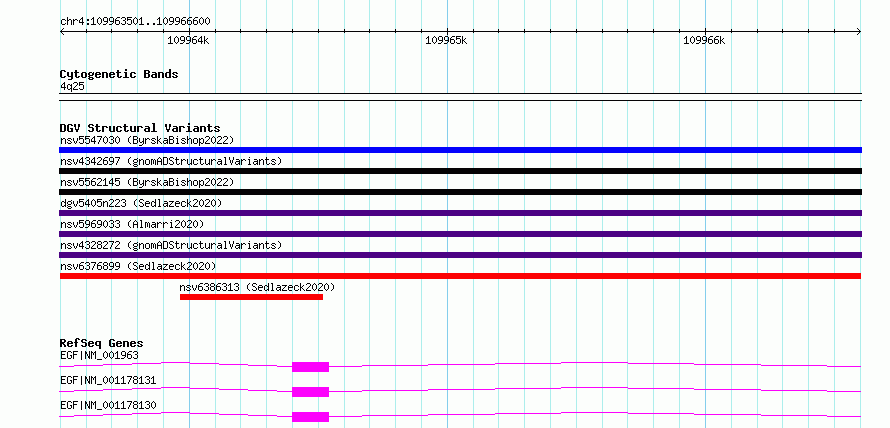890x428 pixels.
Task: Select the EGF|NM_001963 transcript label
Action: (x=99, y=355)
